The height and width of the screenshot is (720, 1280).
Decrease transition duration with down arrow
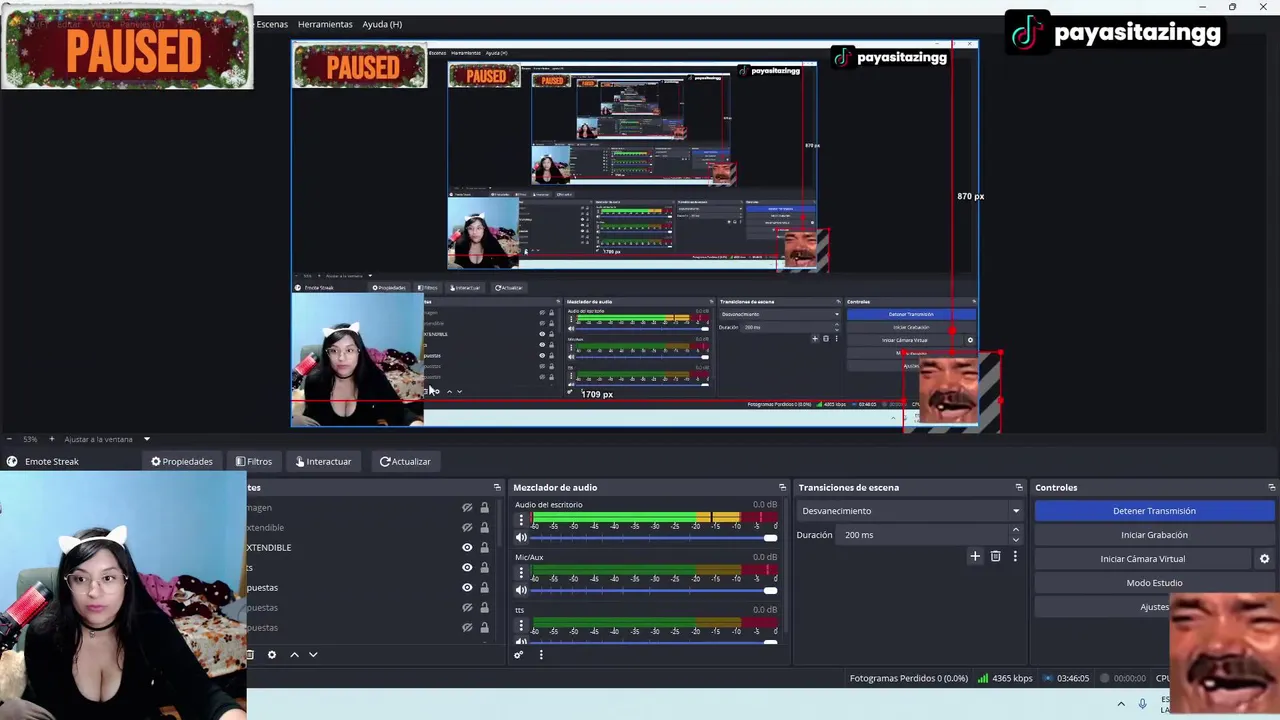coord(1016,539)
